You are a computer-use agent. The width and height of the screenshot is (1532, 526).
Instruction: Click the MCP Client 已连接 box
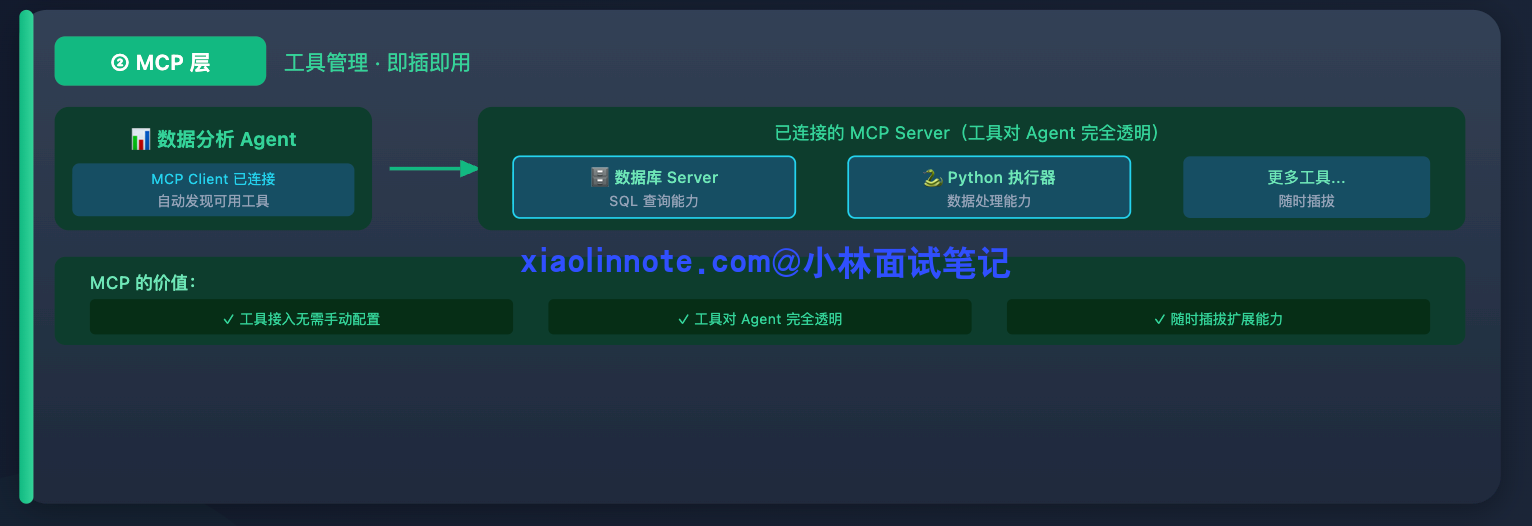213,190
